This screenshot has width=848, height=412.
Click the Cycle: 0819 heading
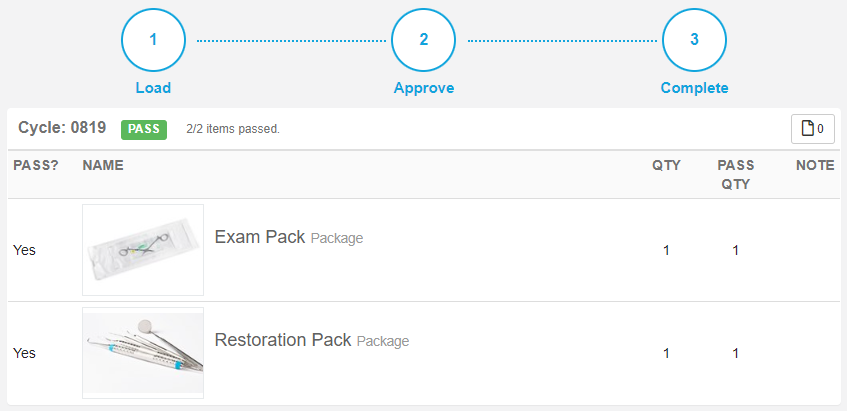click(62, 128)
